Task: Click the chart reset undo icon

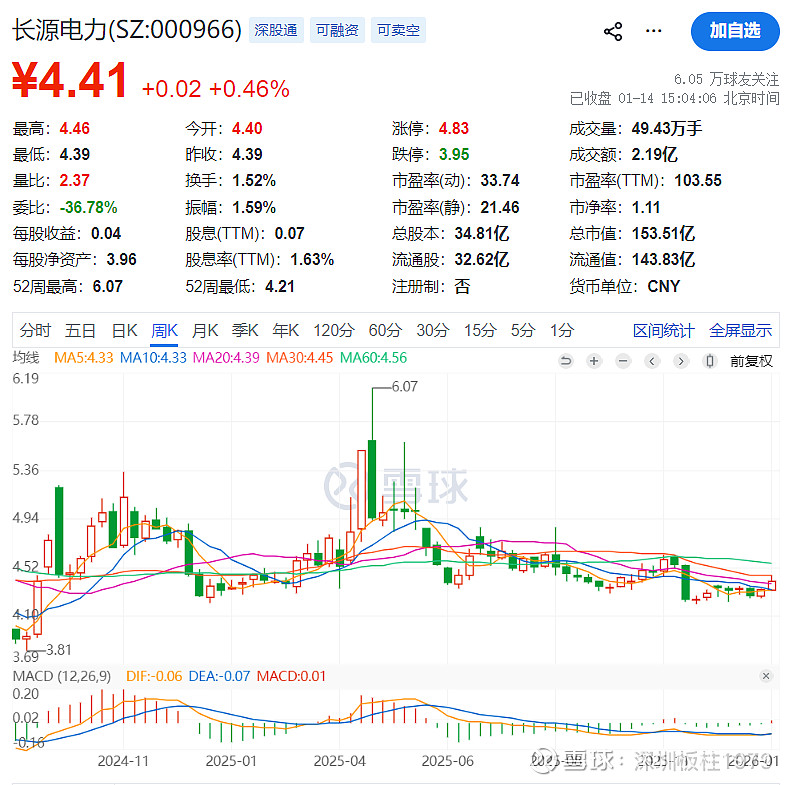Action: coord(565,361)
